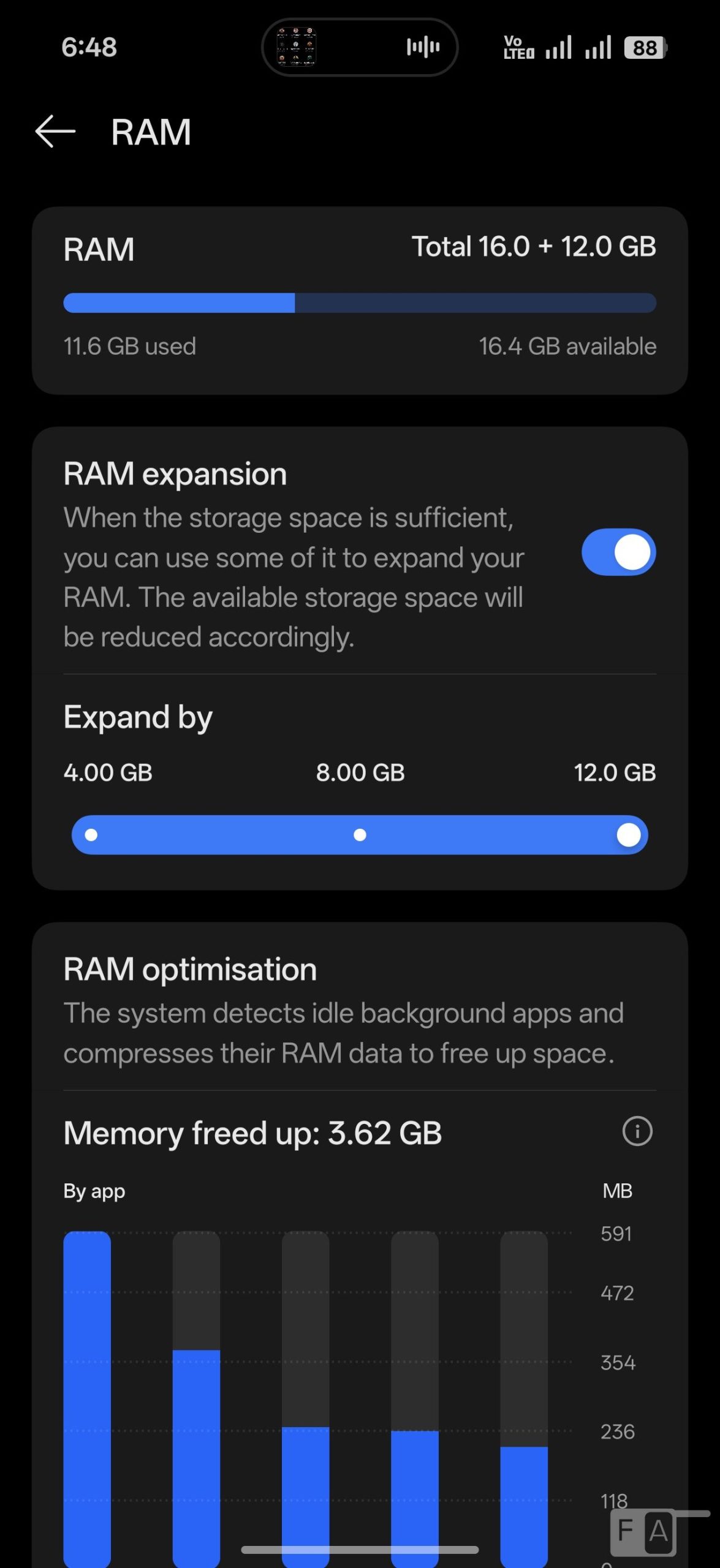Tap the 'Memory freed up: 3.62 GB' text
The image size is (720, 1568).
pos(252,1133)
